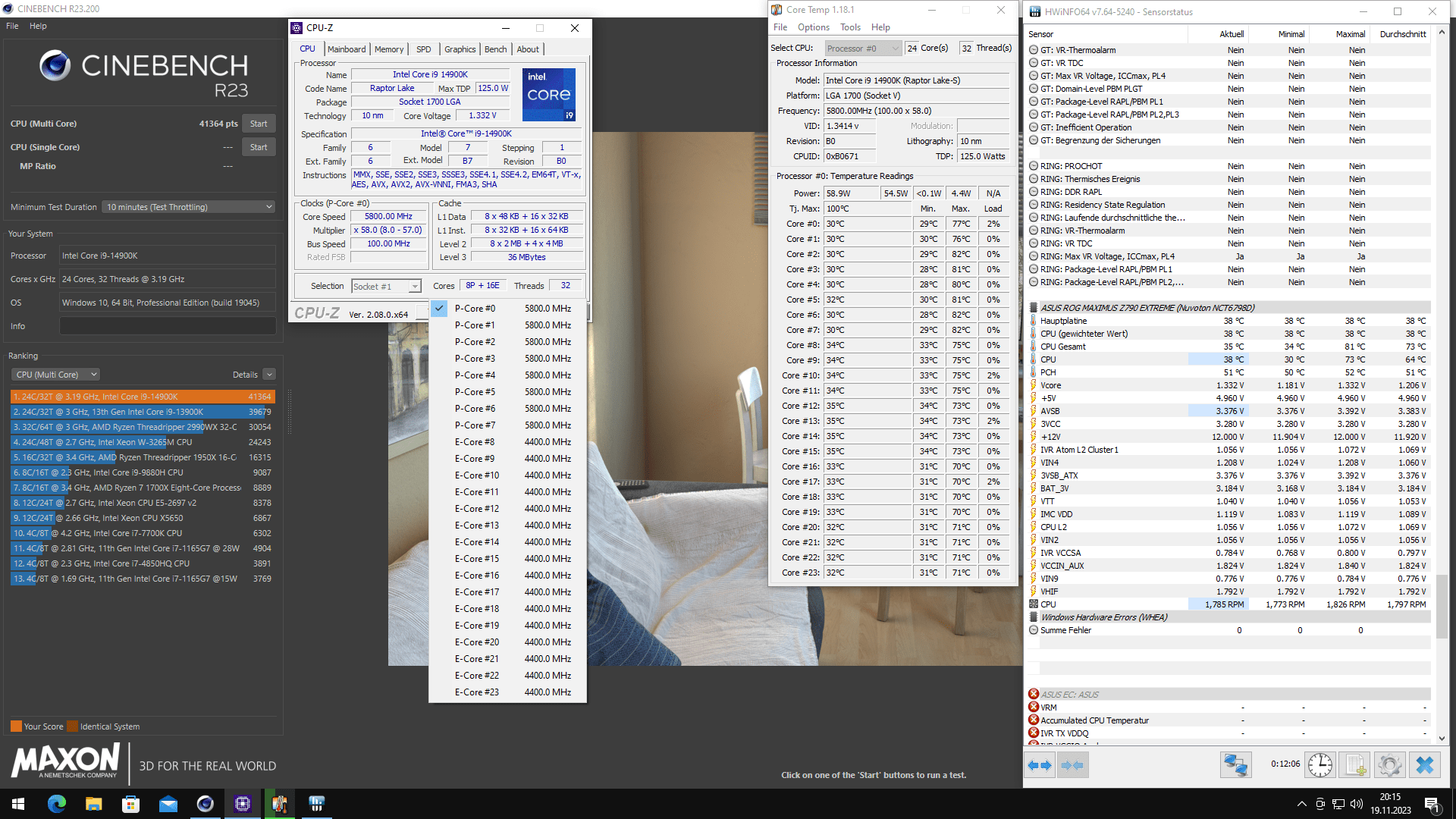
Task: Select E-Core #12 in clock list
Action: (507, 509)
